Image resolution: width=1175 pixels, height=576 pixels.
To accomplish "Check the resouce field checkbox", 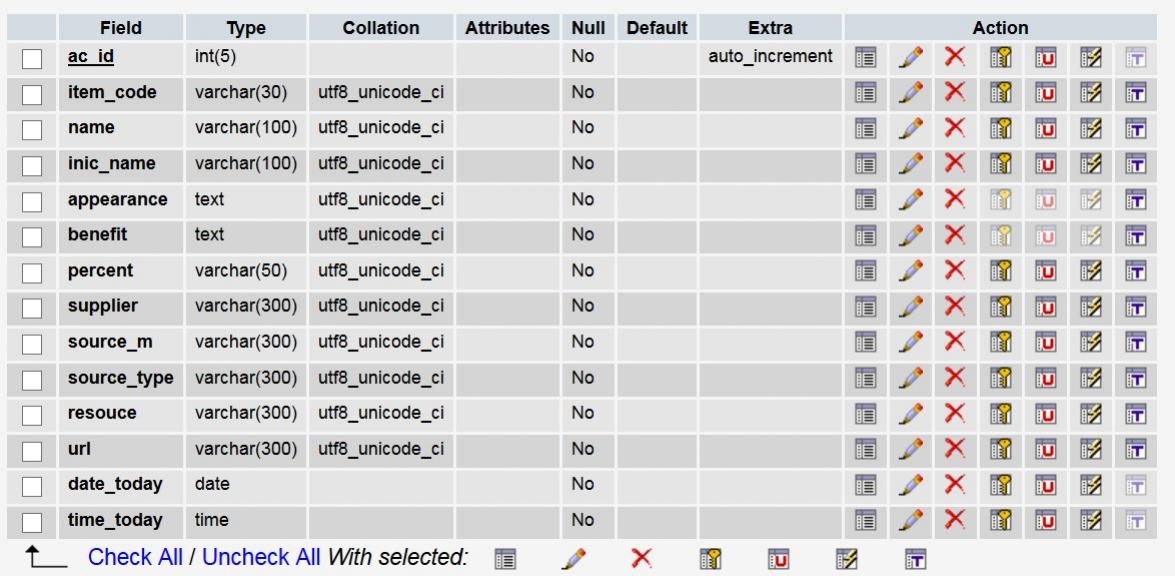I will click(x=34, y=414).
